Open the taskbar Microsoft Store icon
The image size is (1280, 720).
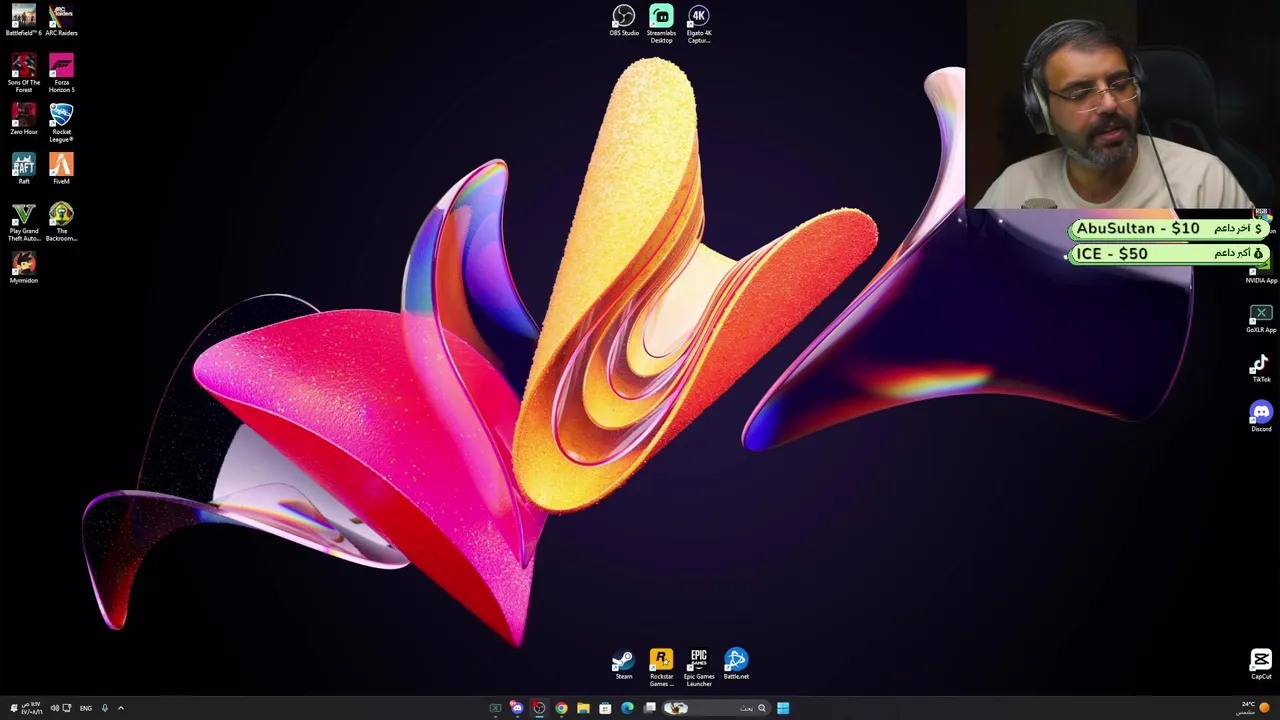[605, 708]
